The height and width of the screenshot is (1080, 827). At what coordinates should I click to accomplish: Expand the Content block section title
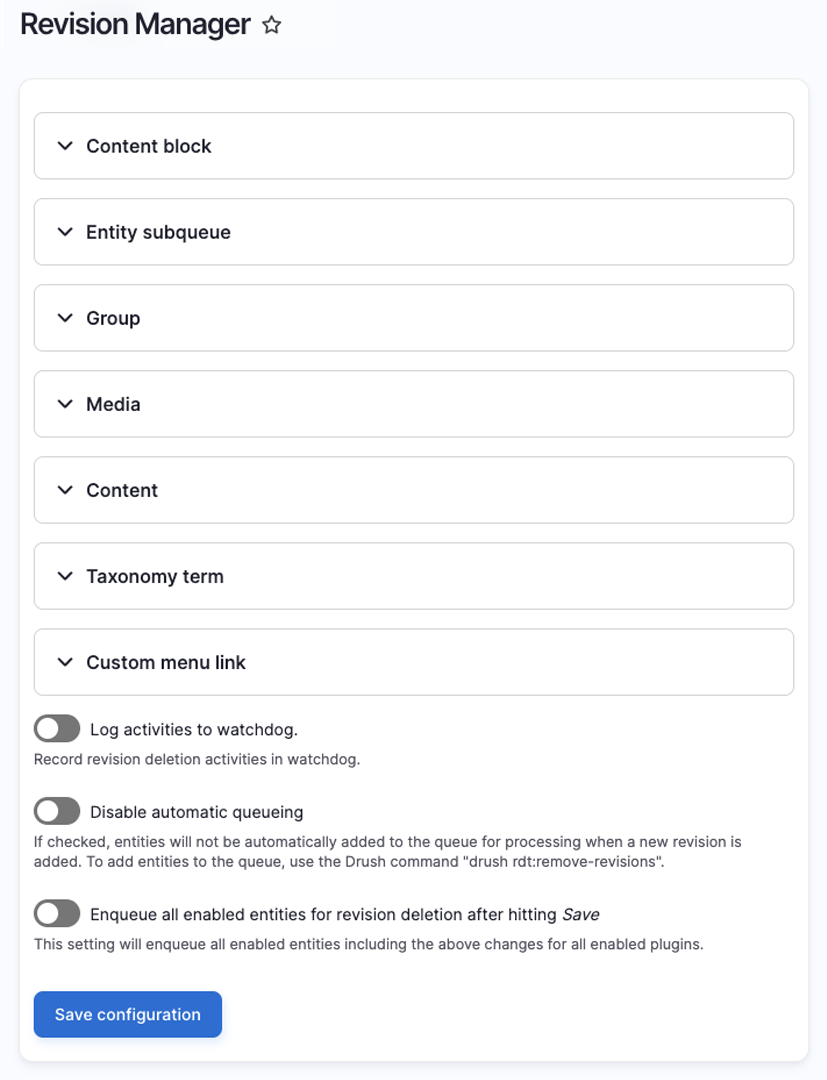pos(149,146)
